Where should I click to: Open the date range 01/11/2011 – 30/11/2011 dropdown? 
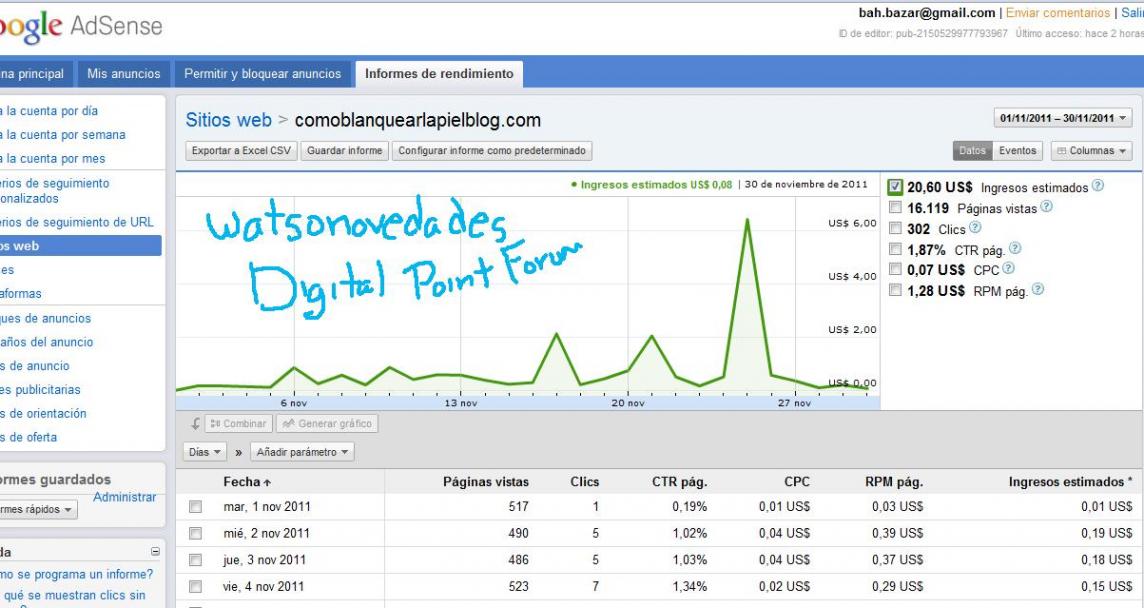[x=1062, y=118]
